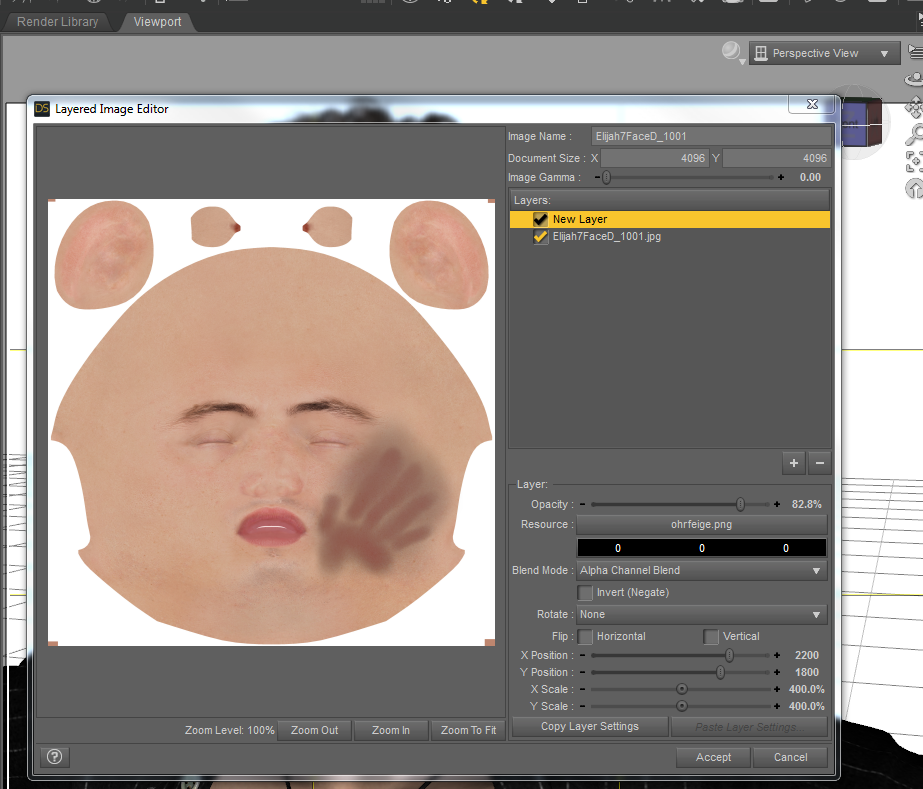Click the viewport reset camera icon
Viewport: 923px width, 789px height.
pos(914,189)
